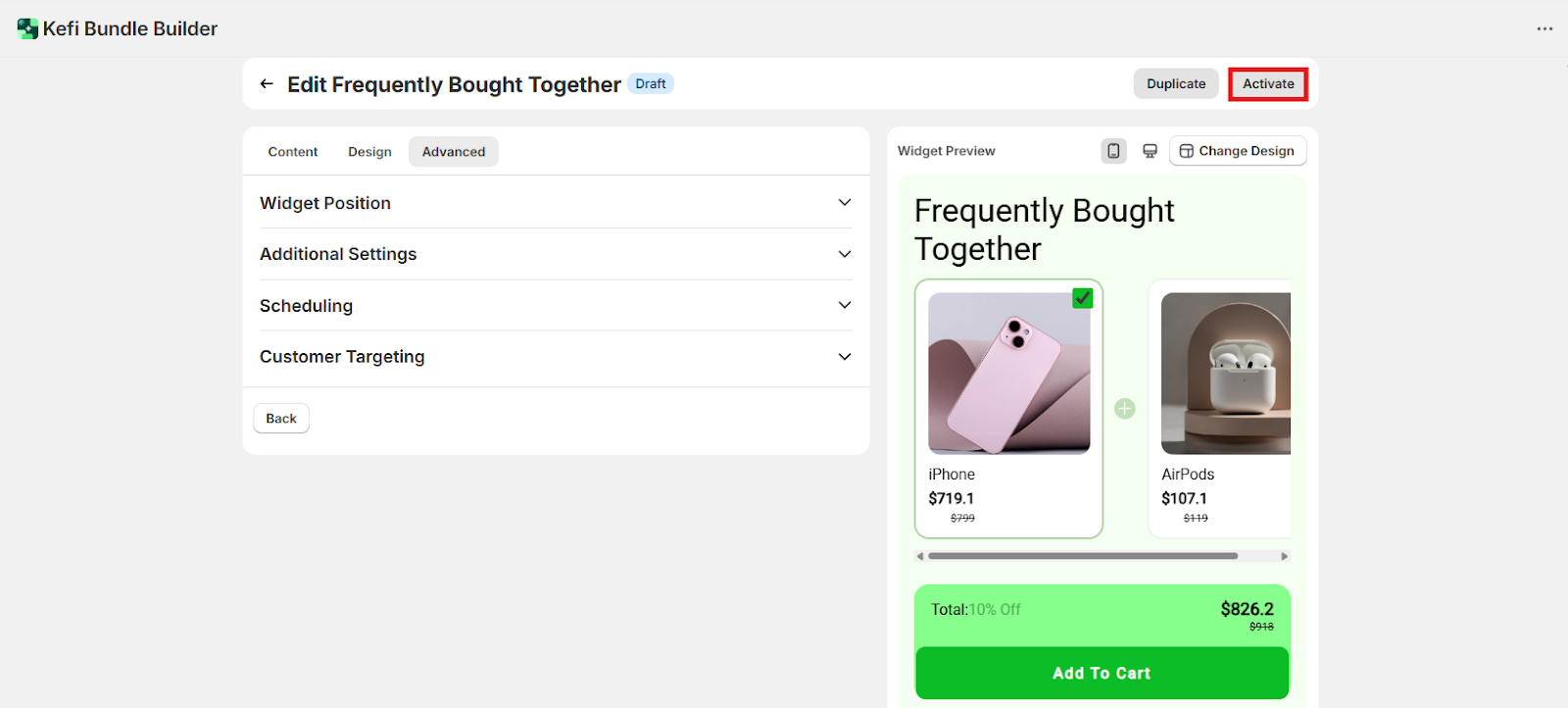Uncheck the iPhone product checkbox
This screenshot has height=708, width=1568.
tap(1082, 298)
